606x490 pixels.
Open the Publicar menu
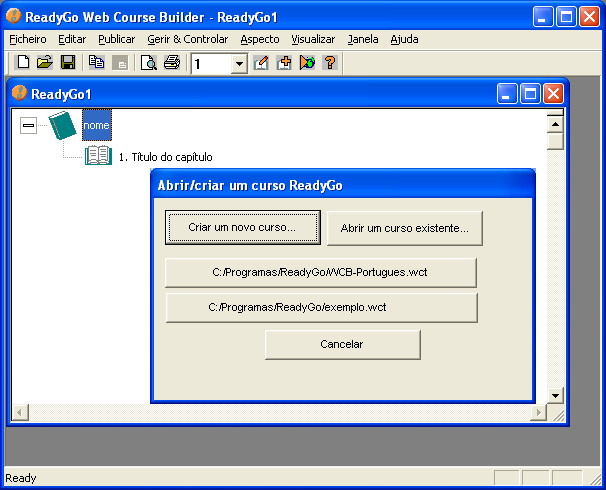pos(117,39)
